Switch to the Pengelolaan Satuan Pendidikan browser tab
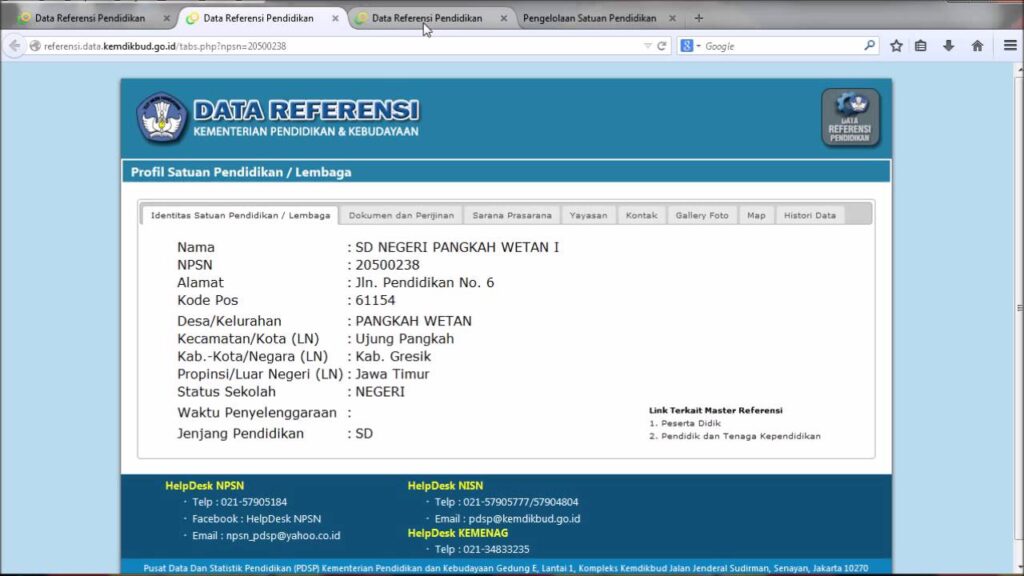Image resolution: width=1024 pixels, height=576 pixels. [x=589, y=18]
